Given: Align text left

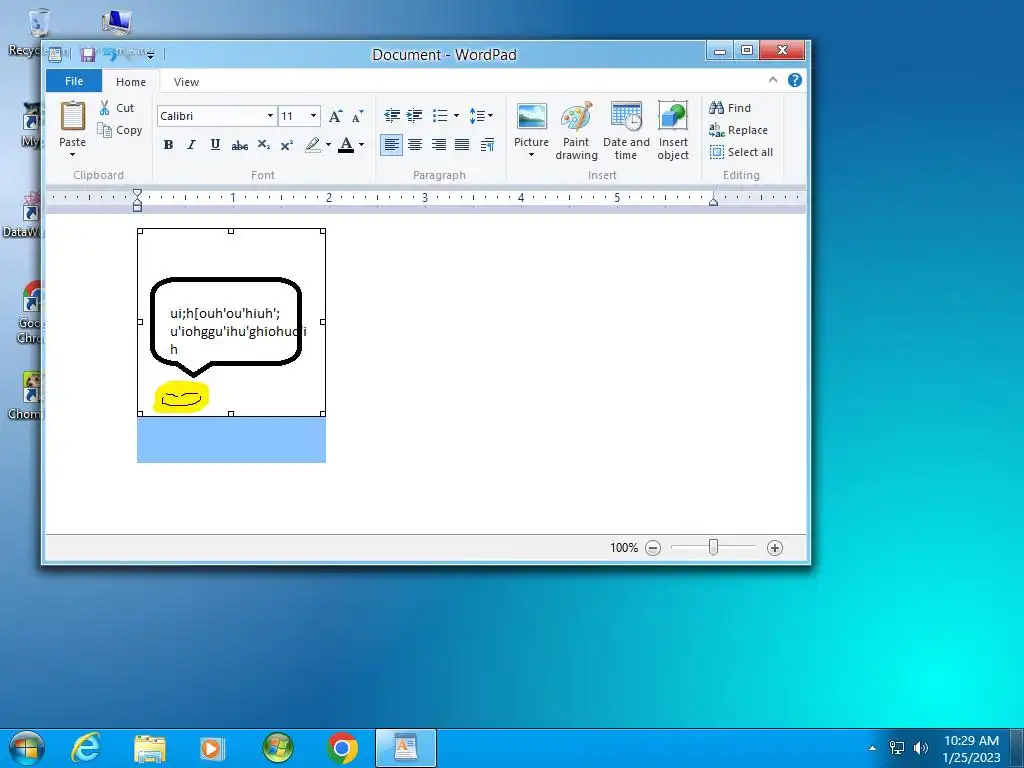Looking at the screenshot, I should 391,145.
